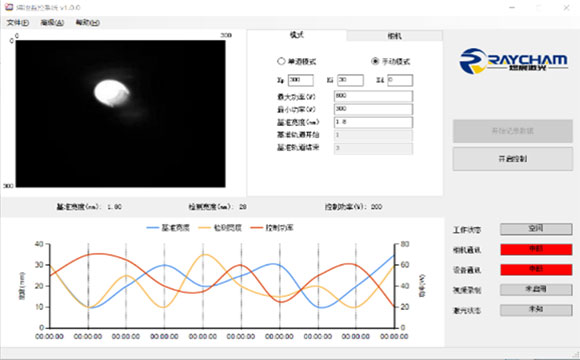Click the Raycham logo image
Screen dimensions: 580x360
click(x=513, y=61)
